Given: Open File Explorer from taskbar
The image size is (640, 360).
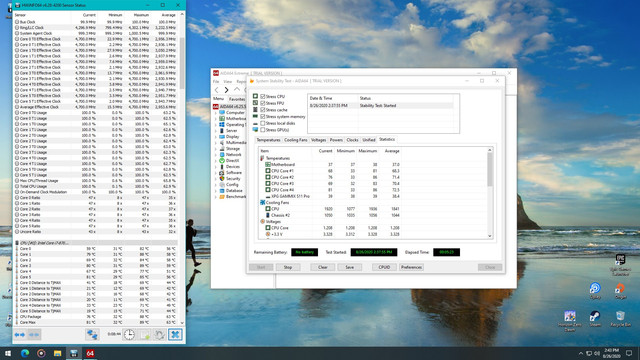Looking at the screenshot, I should [x=58, y=353].
